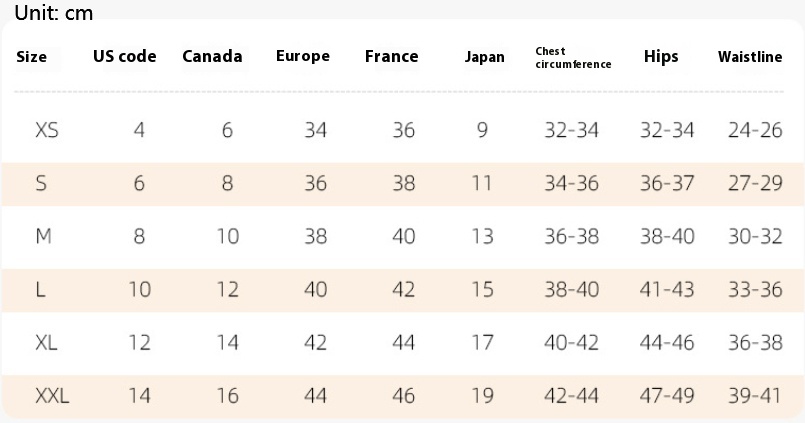This screenshot has width=805, height=423.
Task: Select the hips value '41-43' in L row
Action: click(667, 290)
